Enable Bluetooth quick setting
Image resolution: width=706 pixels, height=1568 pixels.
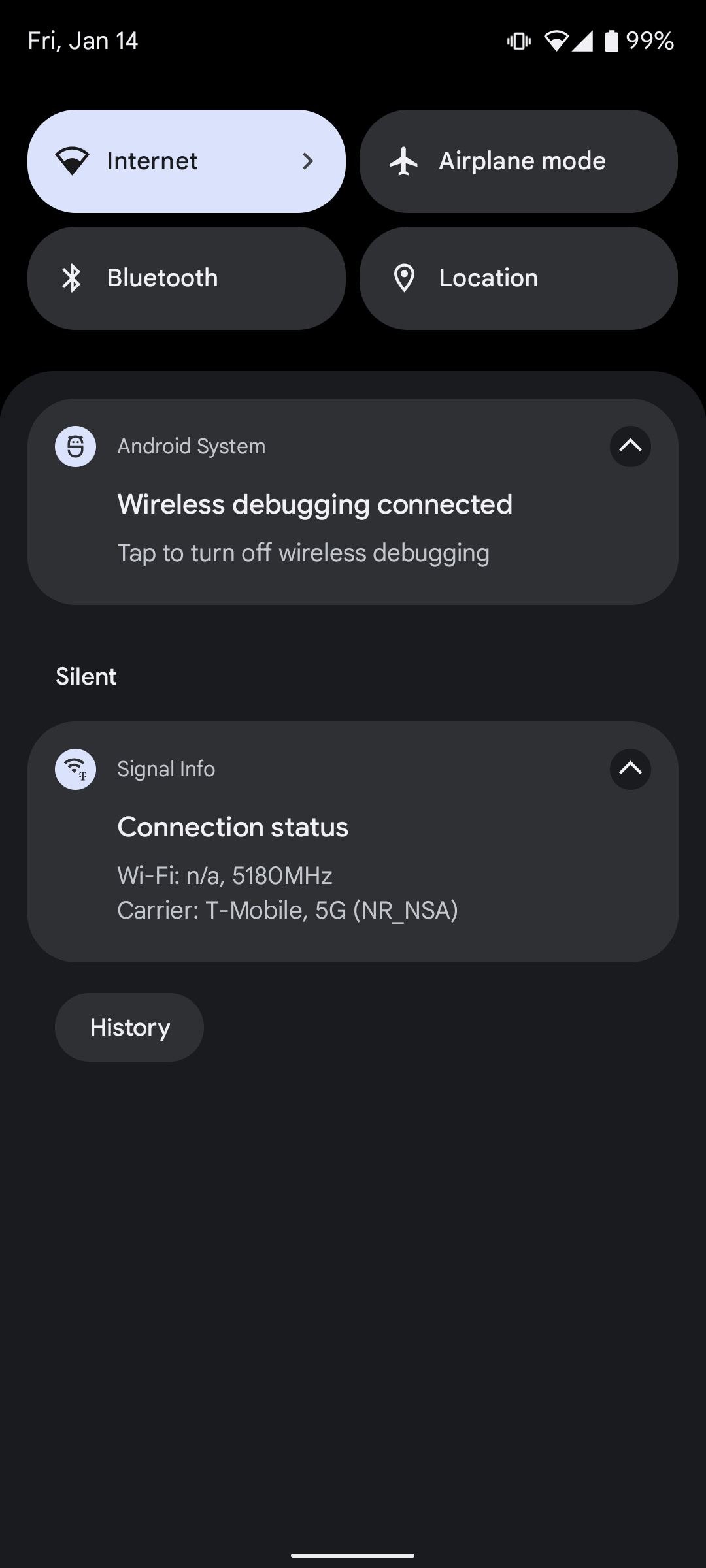(186, 278)
